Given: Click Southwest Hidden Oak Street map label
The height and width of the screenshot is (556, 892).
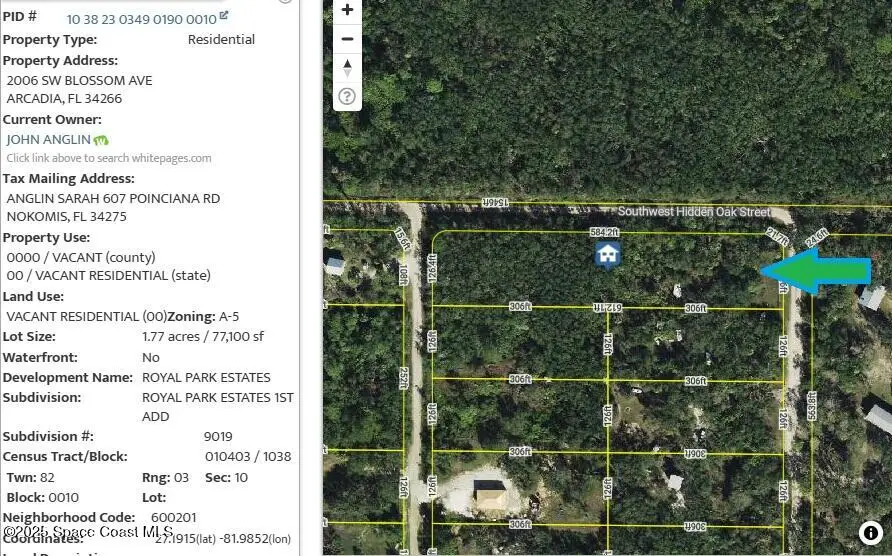Looking at the screenshot, I should (x=694, y=212).
